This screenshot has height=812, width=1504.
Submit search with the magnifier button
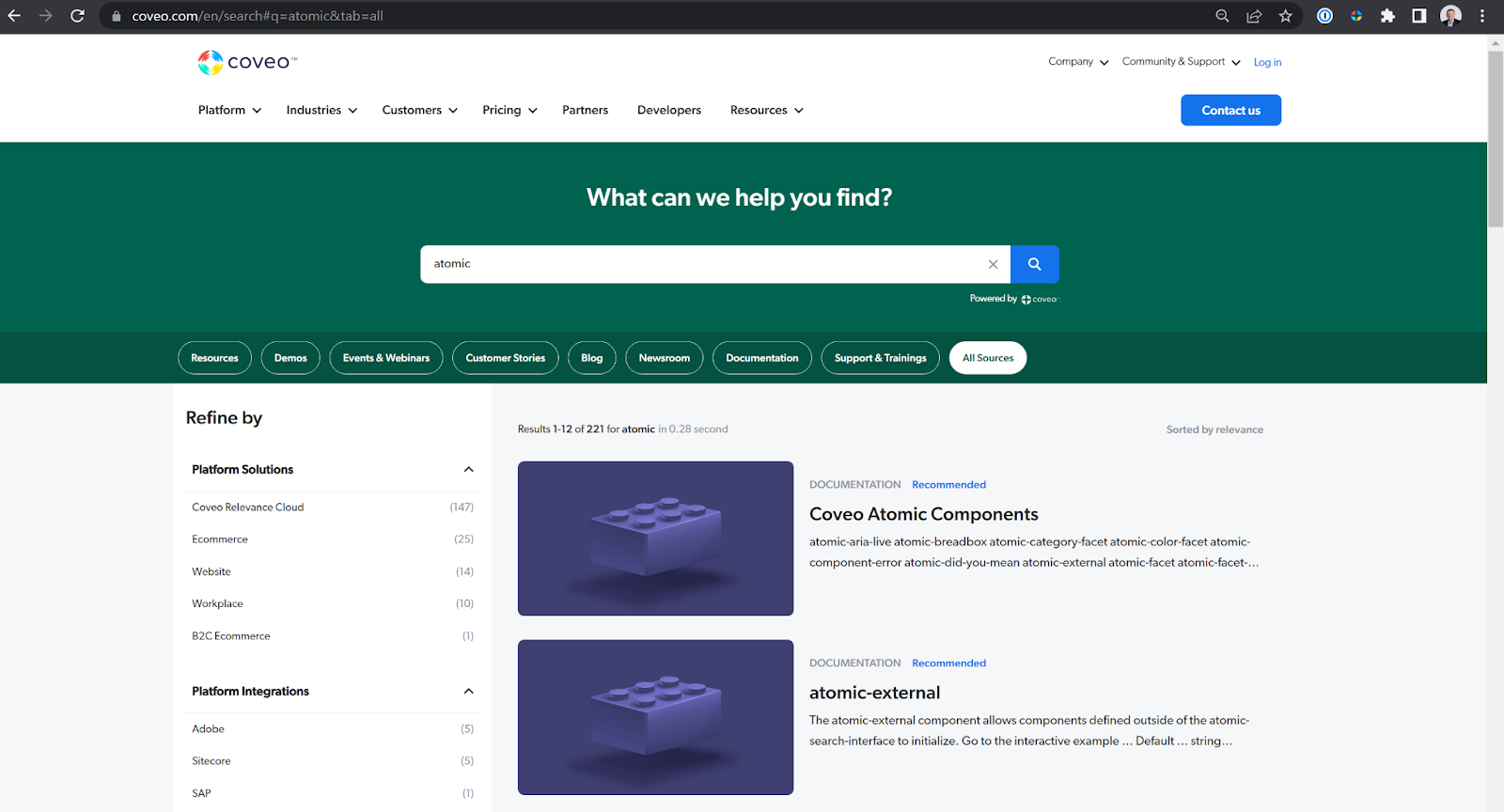pos(1034,264)
